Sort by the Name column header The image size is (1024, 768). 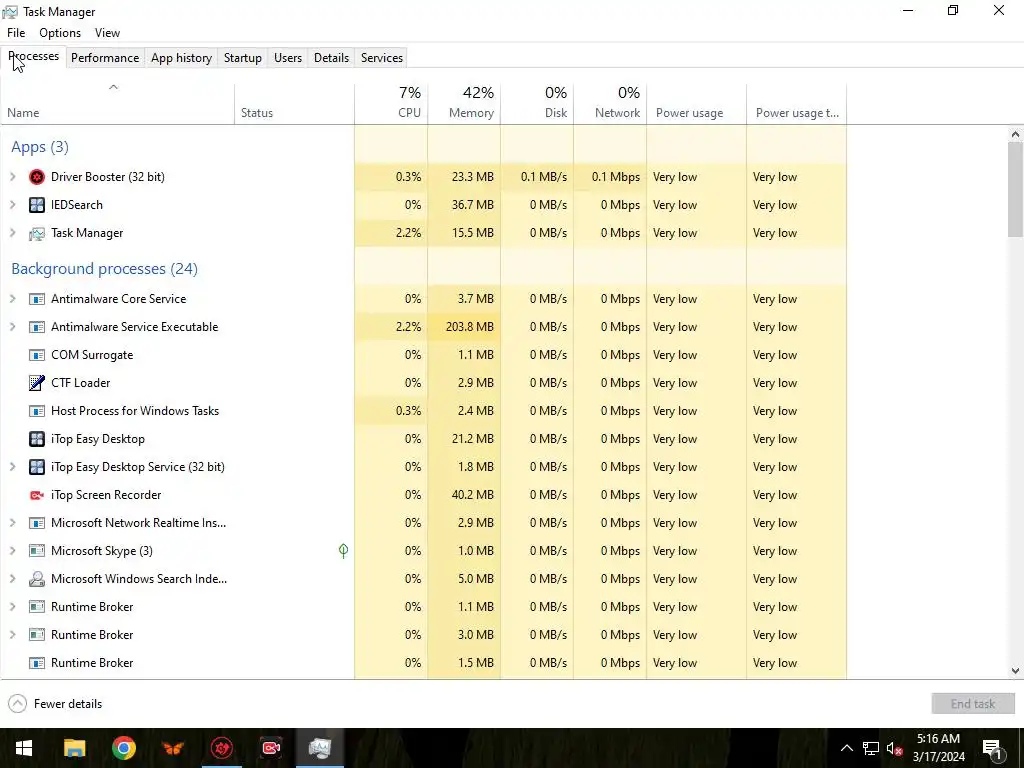point(118,104)
